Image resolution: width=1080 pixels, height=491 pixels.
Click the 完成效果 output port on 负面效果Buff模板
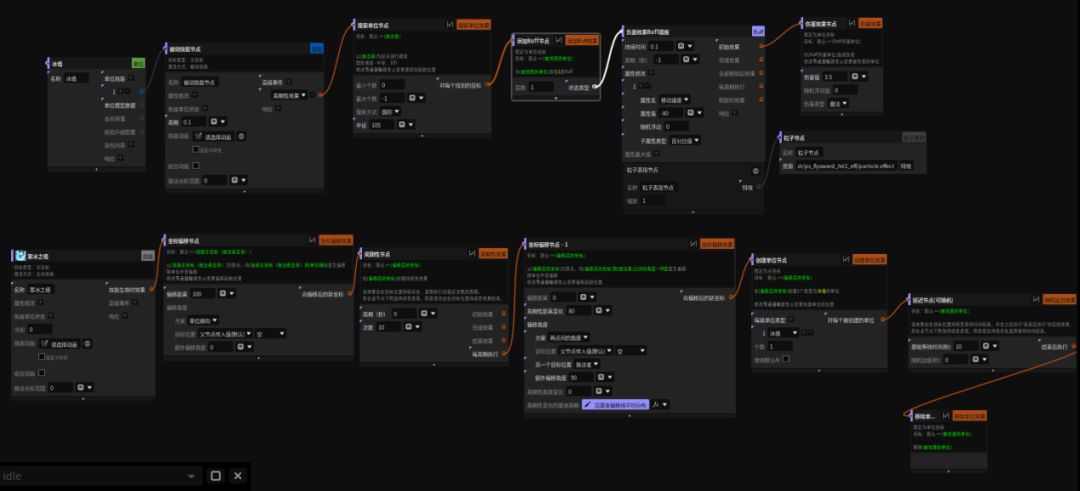[x=761, y=60]
